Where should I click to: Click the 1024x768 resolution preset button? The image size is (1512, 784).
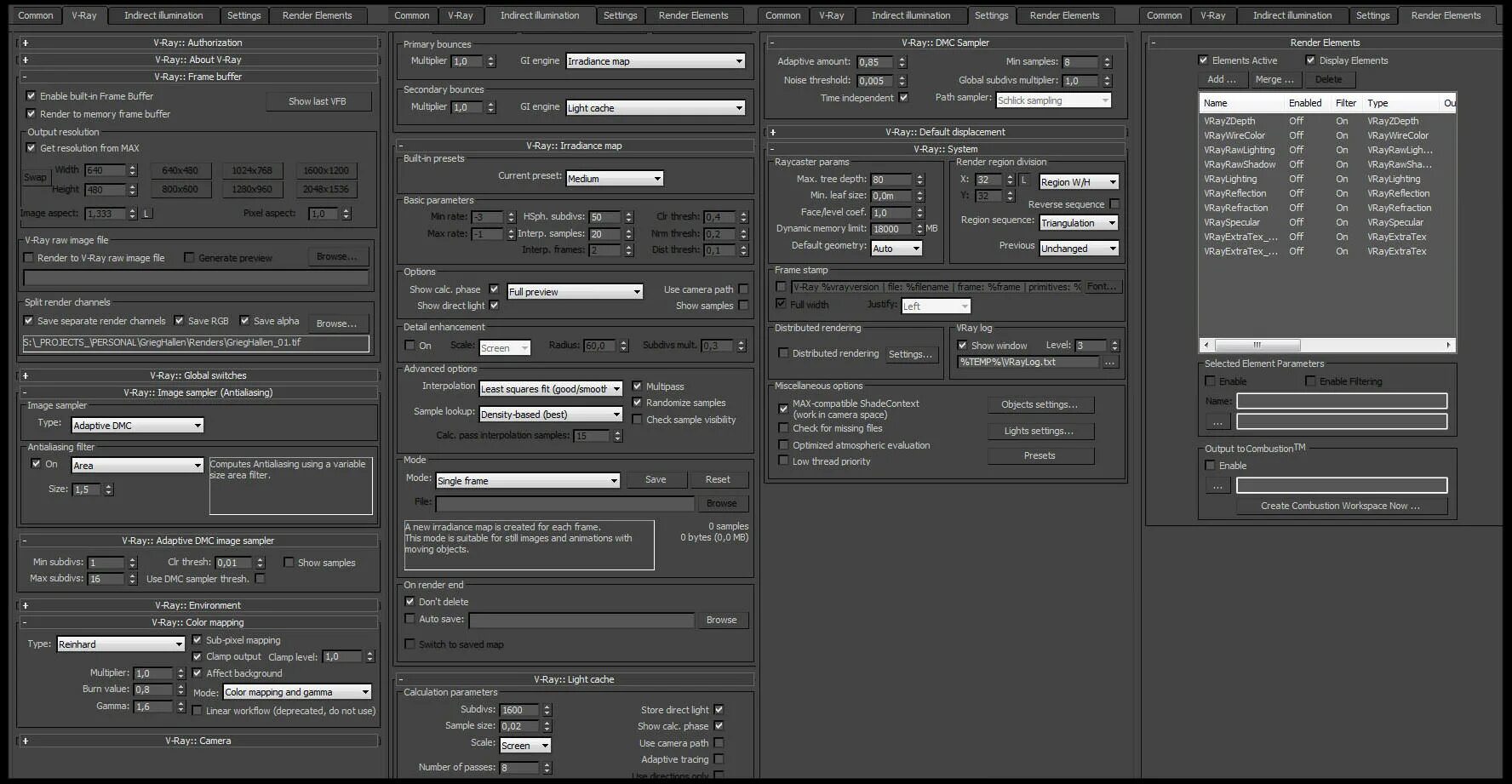[252, 170]
